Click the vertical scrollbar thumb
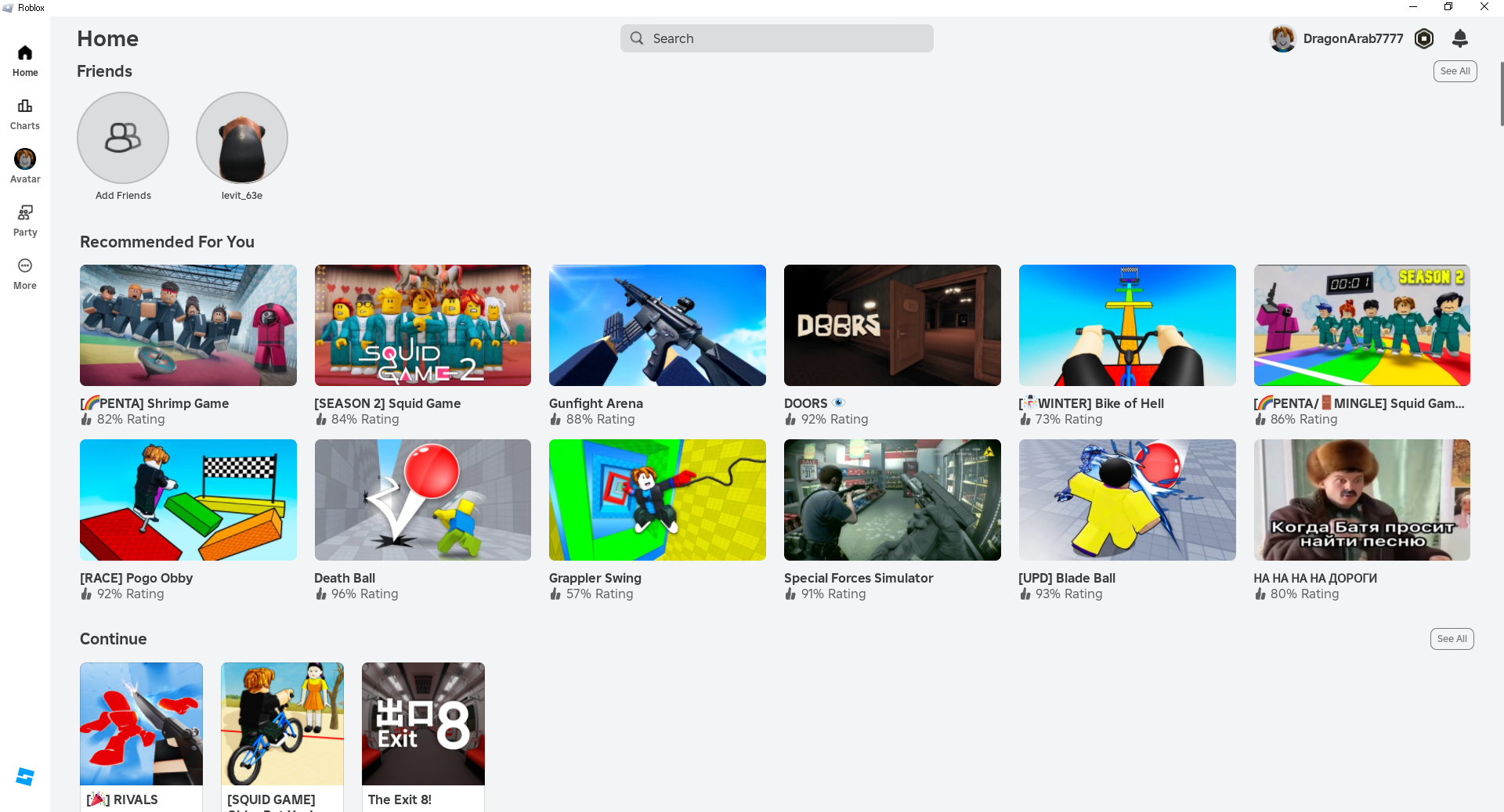Image resolution: width=1504 pixels, height=812 pixels. [1501, 94]
